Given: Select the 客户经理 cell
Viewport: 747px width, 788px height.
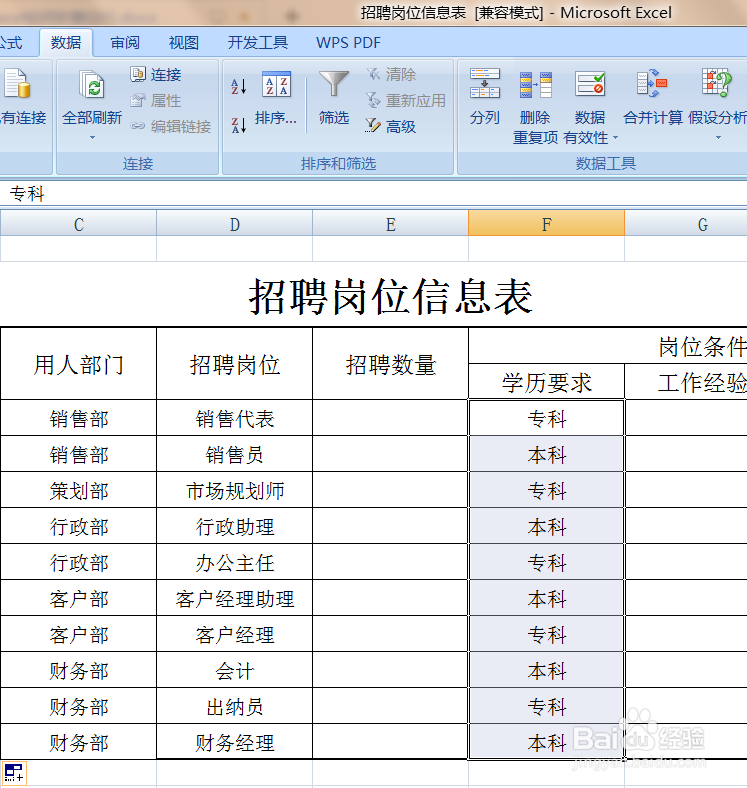Looking at the screenshot, I should pos(234,634).
